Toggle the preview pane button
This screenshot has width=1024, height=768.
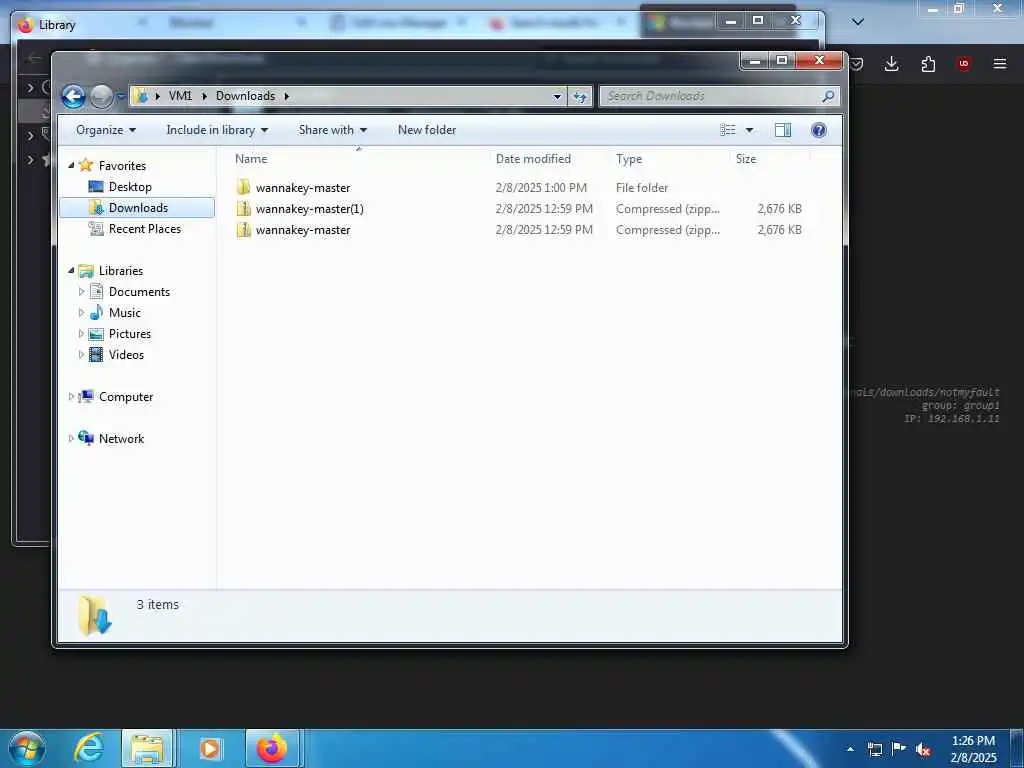tap(782, 130)
